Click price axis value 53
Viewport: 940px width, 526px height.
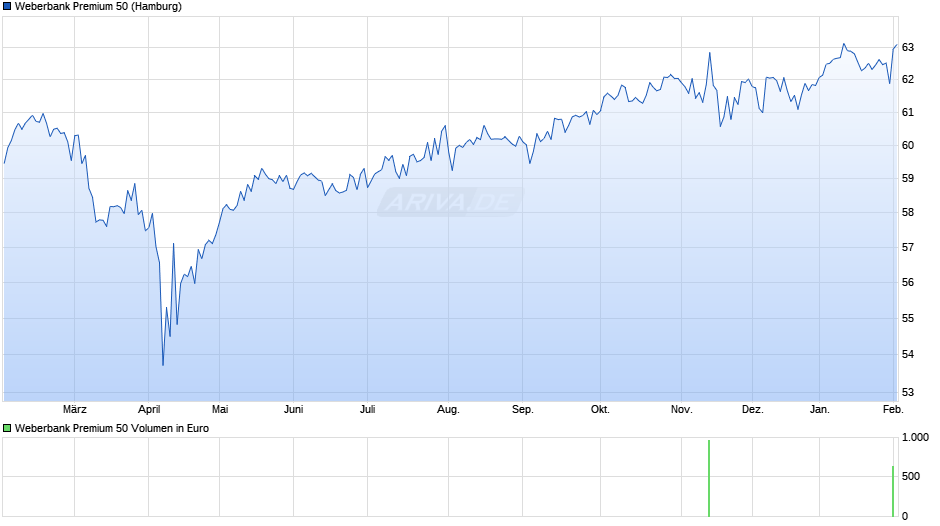click(x=908, y=392)
